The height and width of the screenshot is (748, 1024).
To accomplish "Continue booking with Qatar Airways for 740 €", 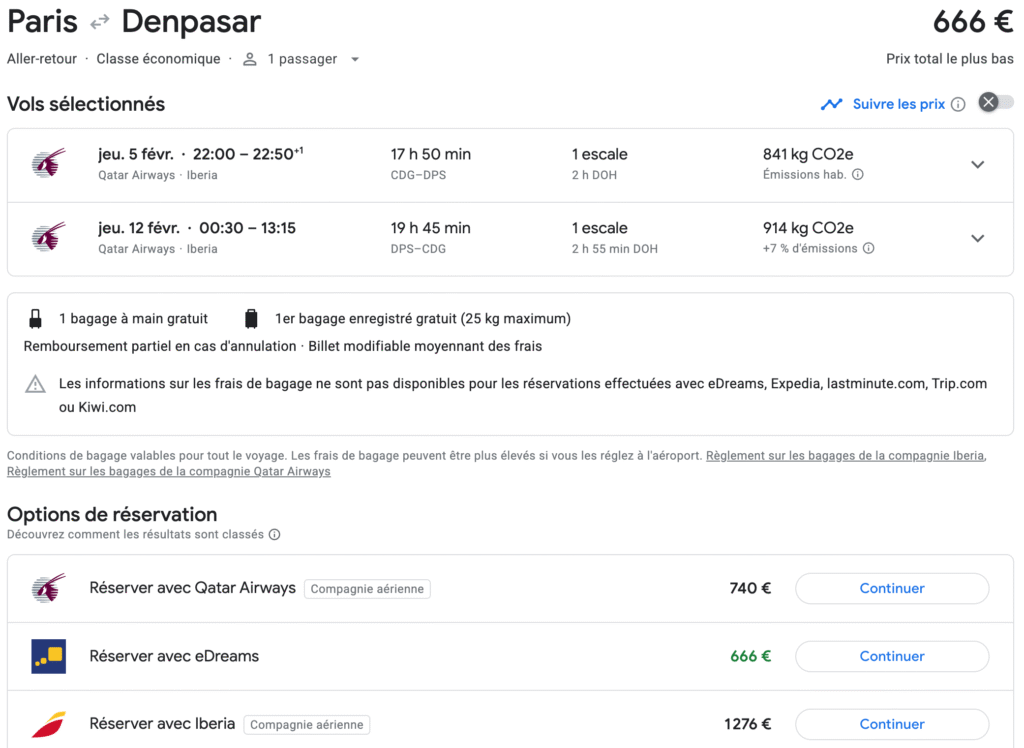I will [x=891, y=589].
